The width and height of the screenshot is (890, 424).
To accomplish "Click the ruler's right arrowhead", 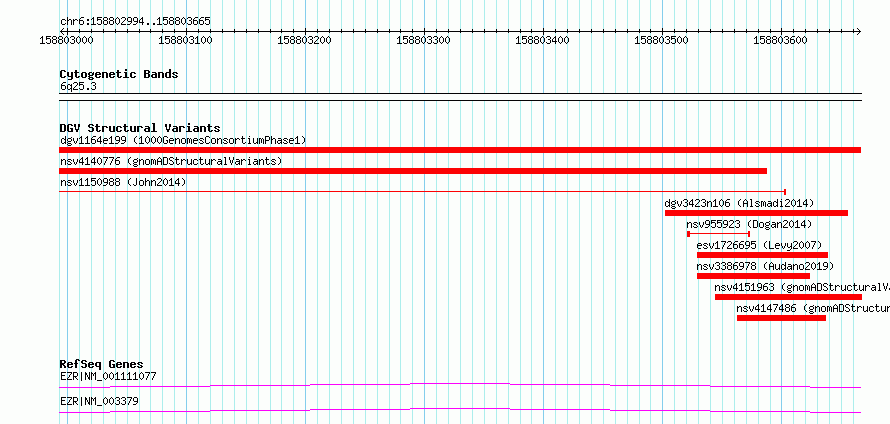I will (858, 31).
